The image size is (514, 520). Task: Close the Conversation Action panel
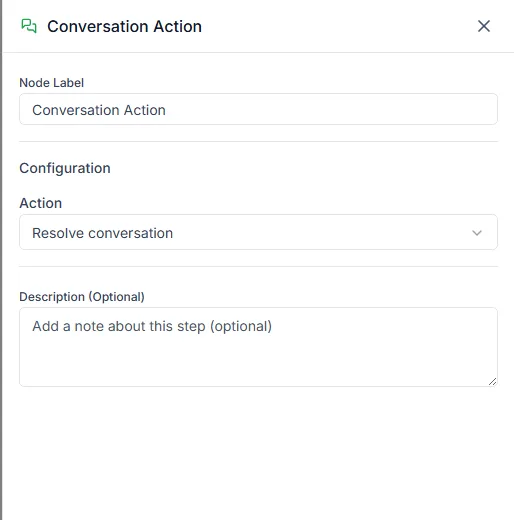coord(484,26)
